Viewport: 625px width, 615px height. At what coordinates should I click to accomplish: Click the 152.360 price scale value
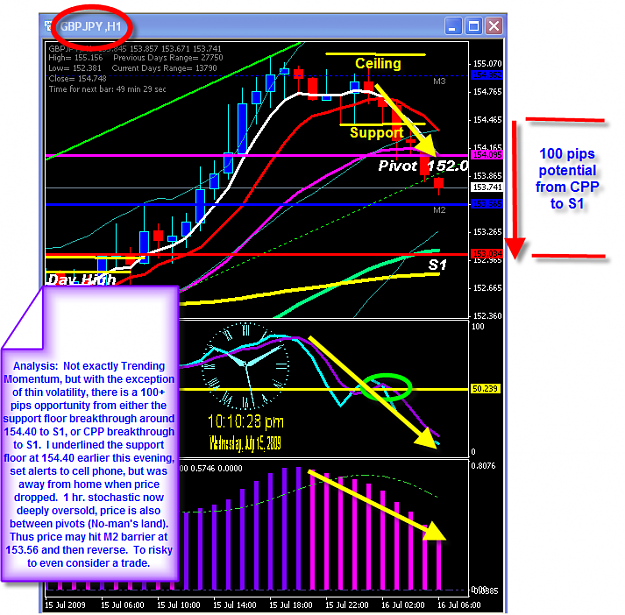(487, 316)
